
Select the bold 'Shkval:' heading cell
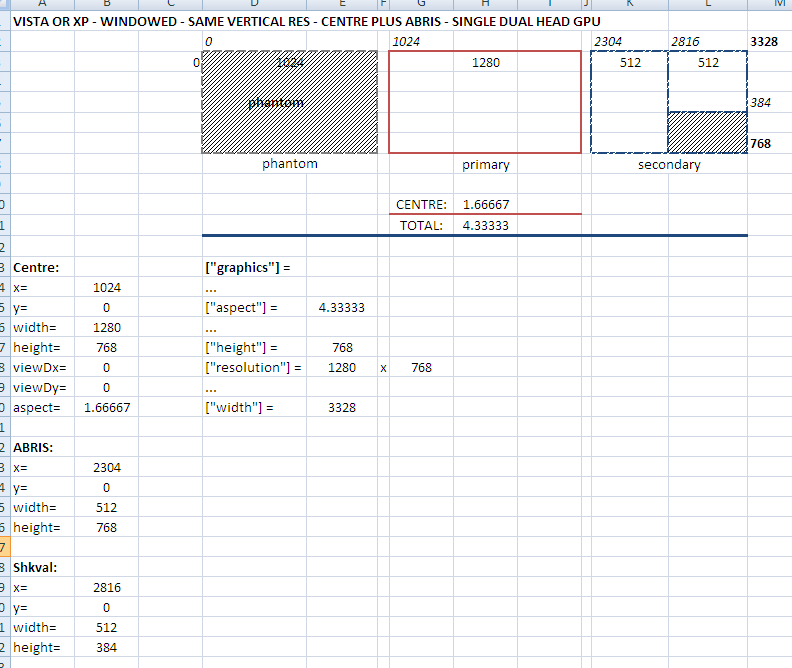(42, 568)
